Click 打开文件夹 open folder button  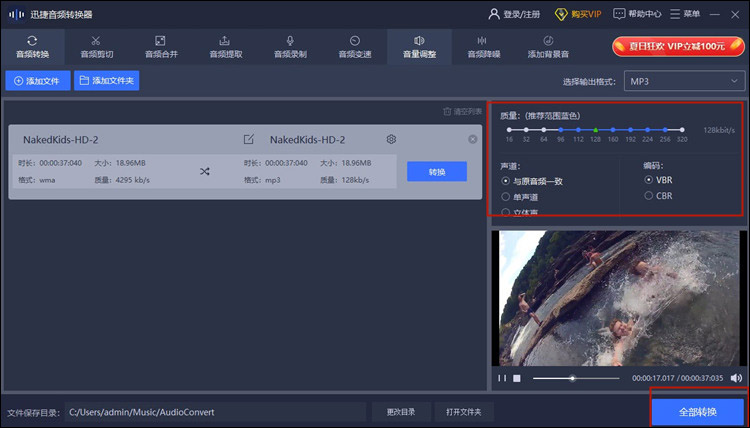[463, 412]
